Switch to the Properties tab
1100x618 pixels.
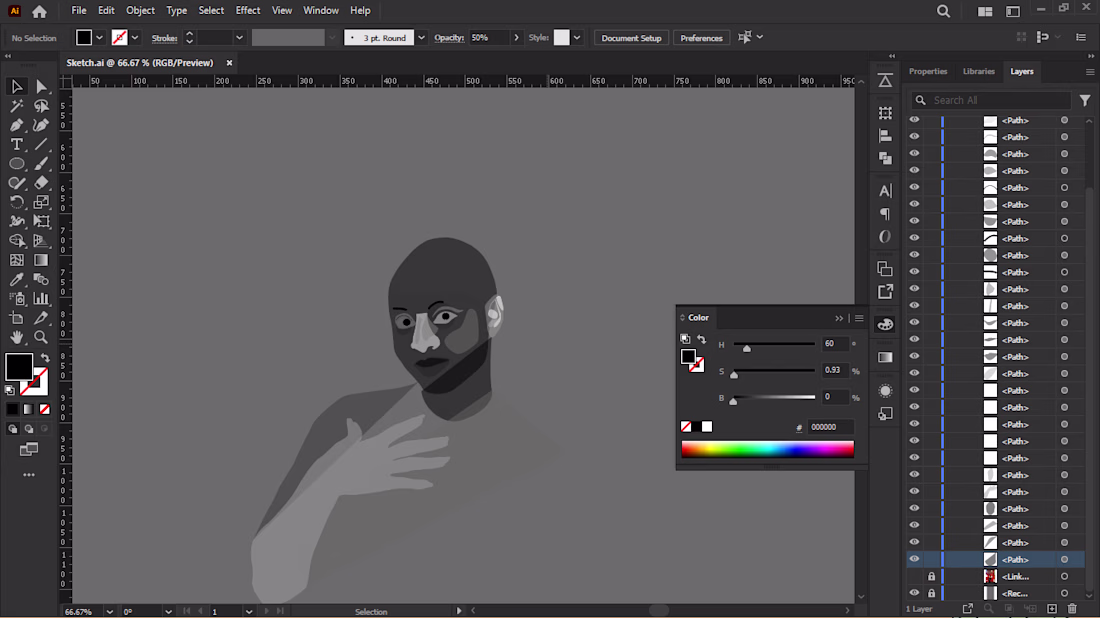[x=928, y=72]
